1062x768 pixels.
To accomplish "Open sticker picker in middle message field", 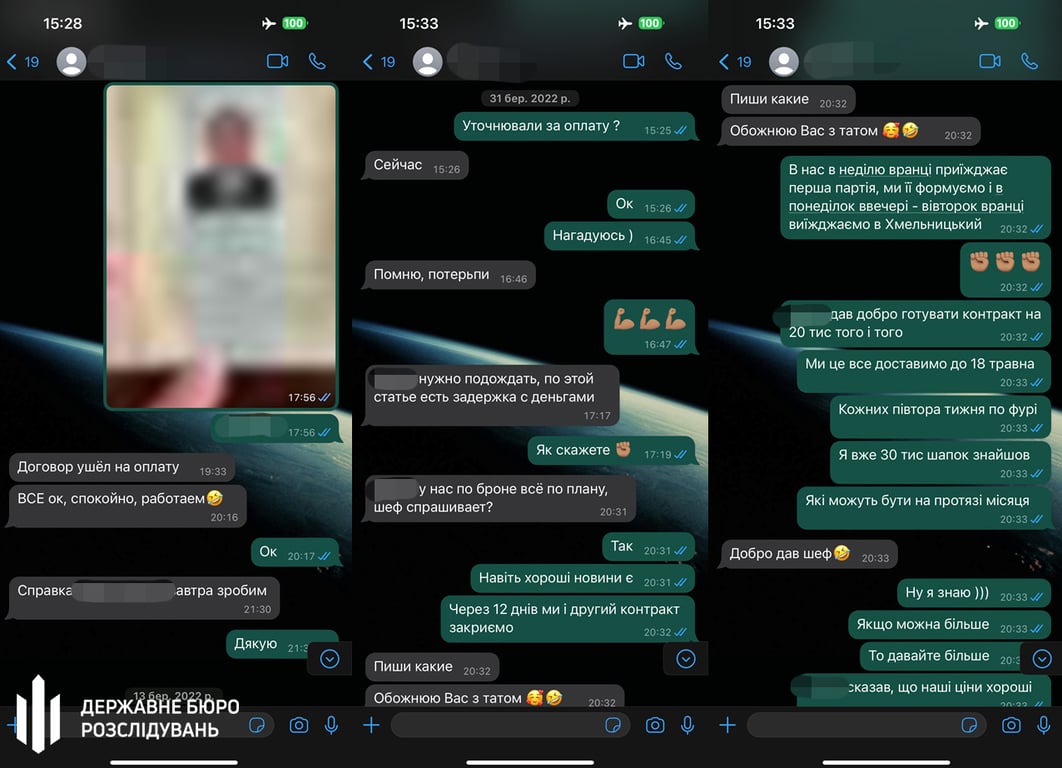I will click(613, 725).
